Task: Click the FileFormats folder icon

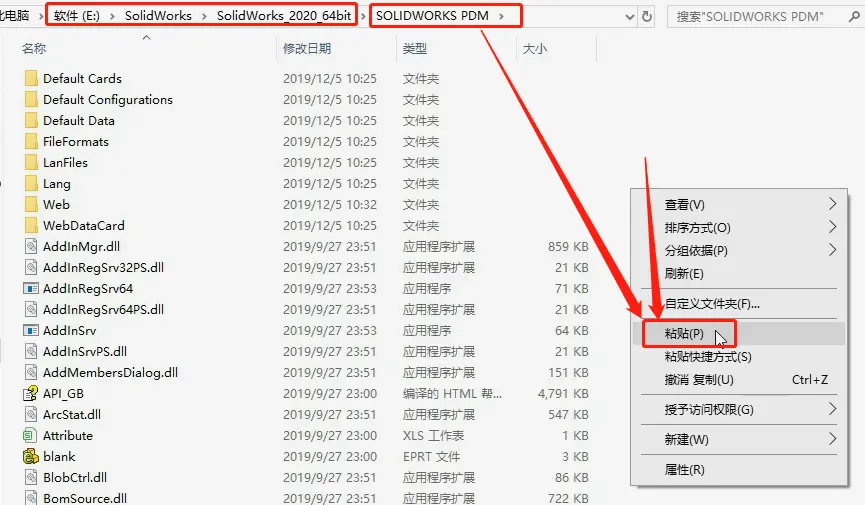Action: [31, 141]
